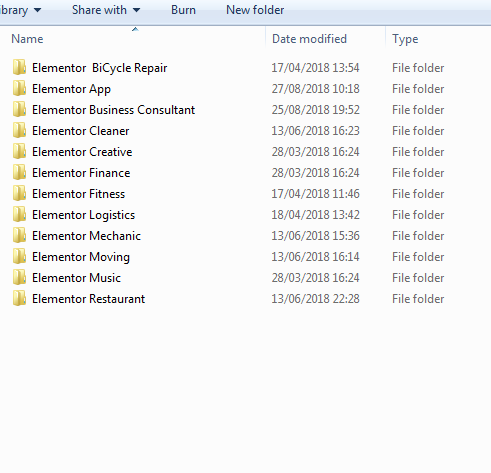Click date modified in Elementor Creative row
The height and width of the screenshot is (473, 491).
pos(315,152)
